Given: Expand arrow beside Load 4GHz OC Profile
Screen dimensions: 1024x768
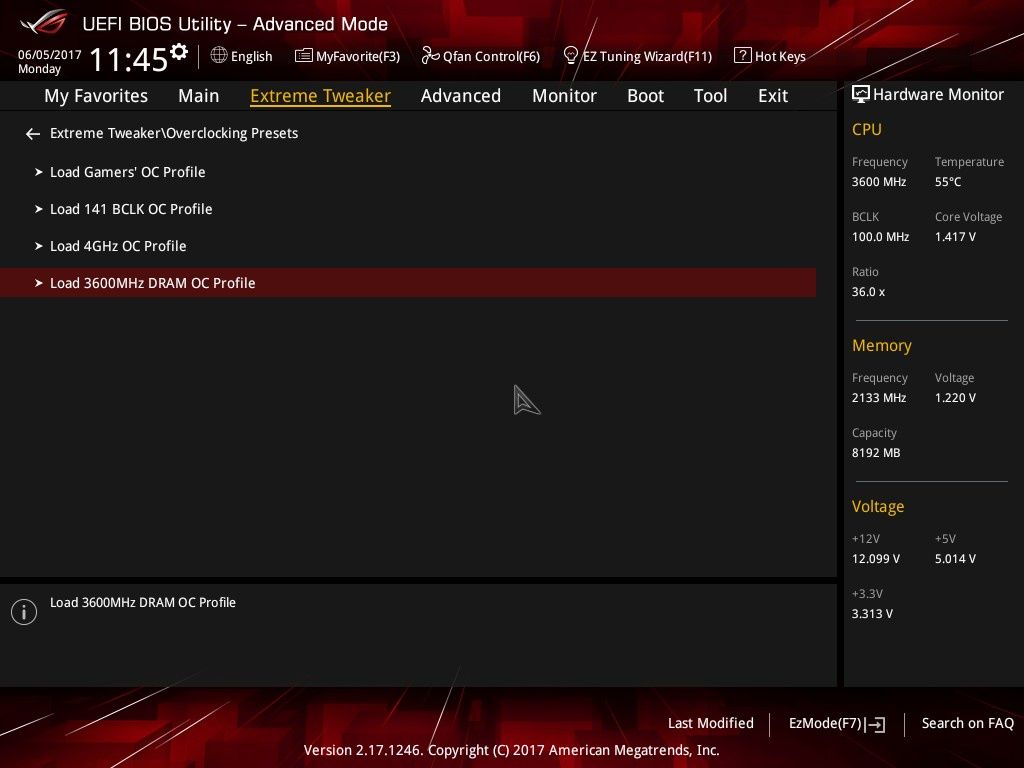Looking at the screenshot, I should pyautogui.click(x=39, y=246).
